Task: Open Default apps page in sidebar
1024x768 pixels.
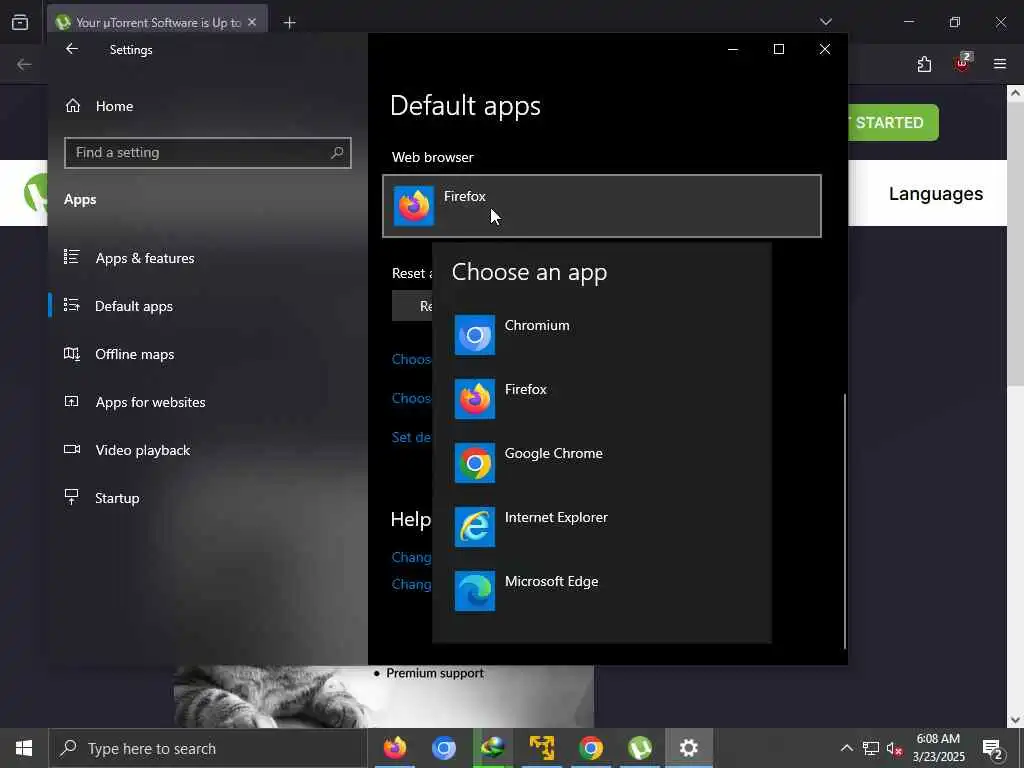Action: (208, 306)
